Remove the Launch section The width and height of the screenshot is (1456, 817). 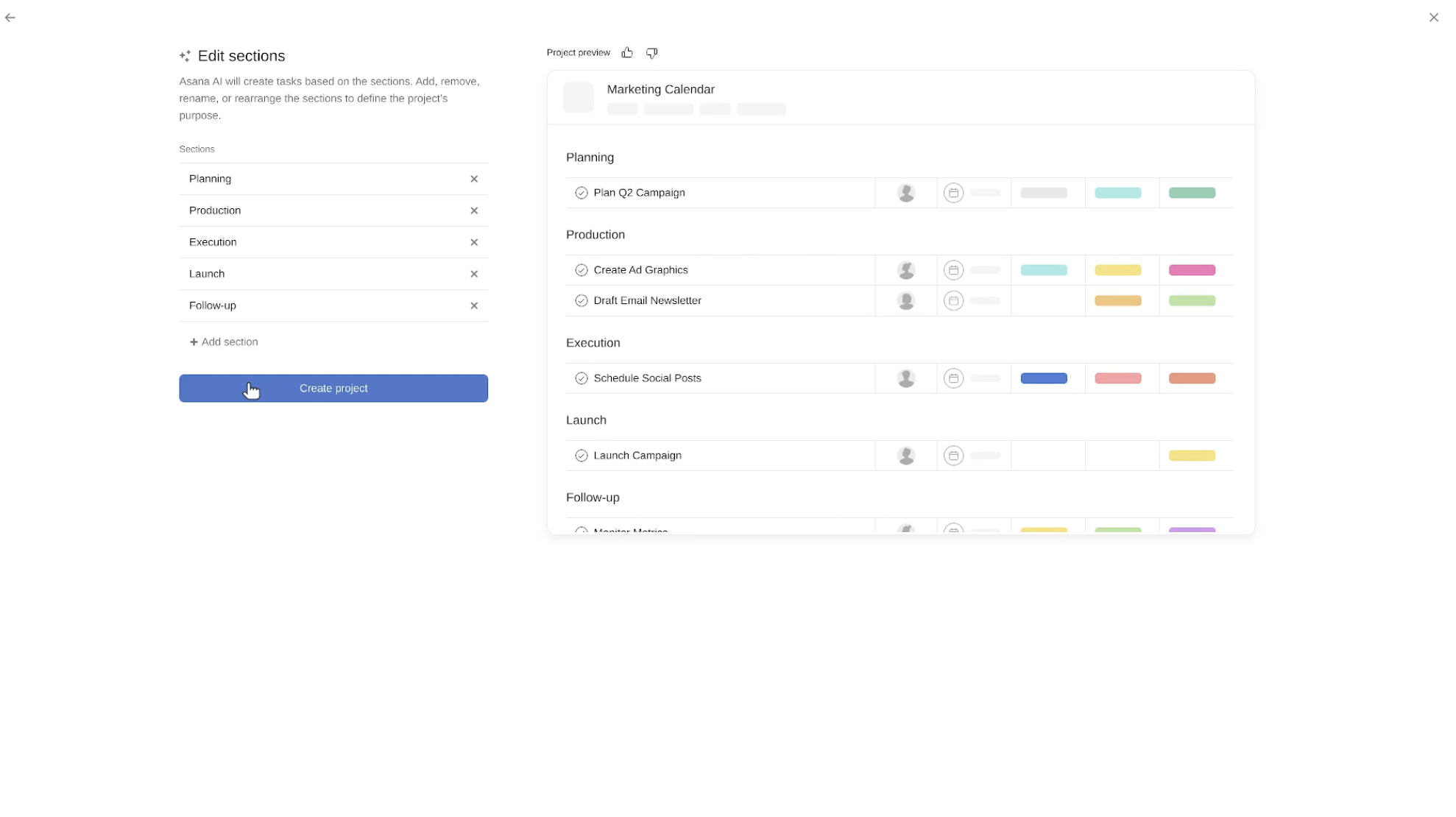click(474, 274)
